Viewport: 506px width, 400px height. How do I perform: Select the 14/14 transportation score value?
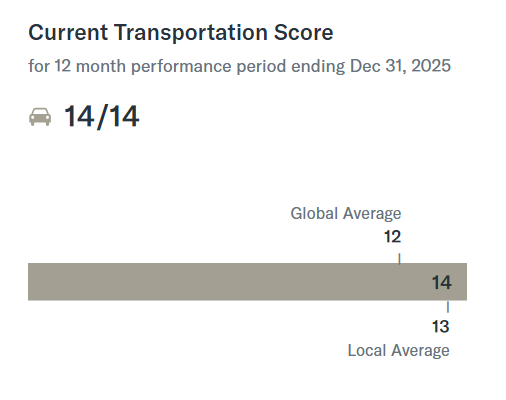pos(101,116)
